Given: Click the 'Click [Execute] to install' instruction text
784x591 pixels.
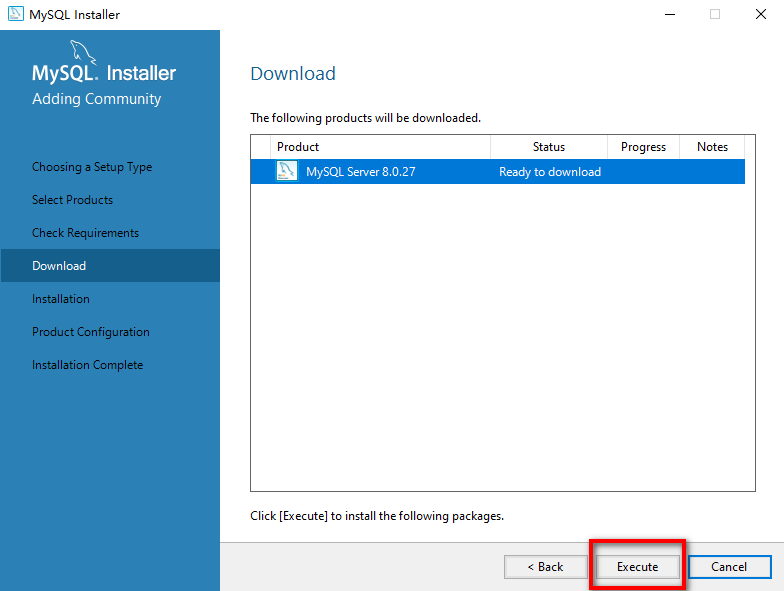Looking at the screenshot, I should [377, 516].
